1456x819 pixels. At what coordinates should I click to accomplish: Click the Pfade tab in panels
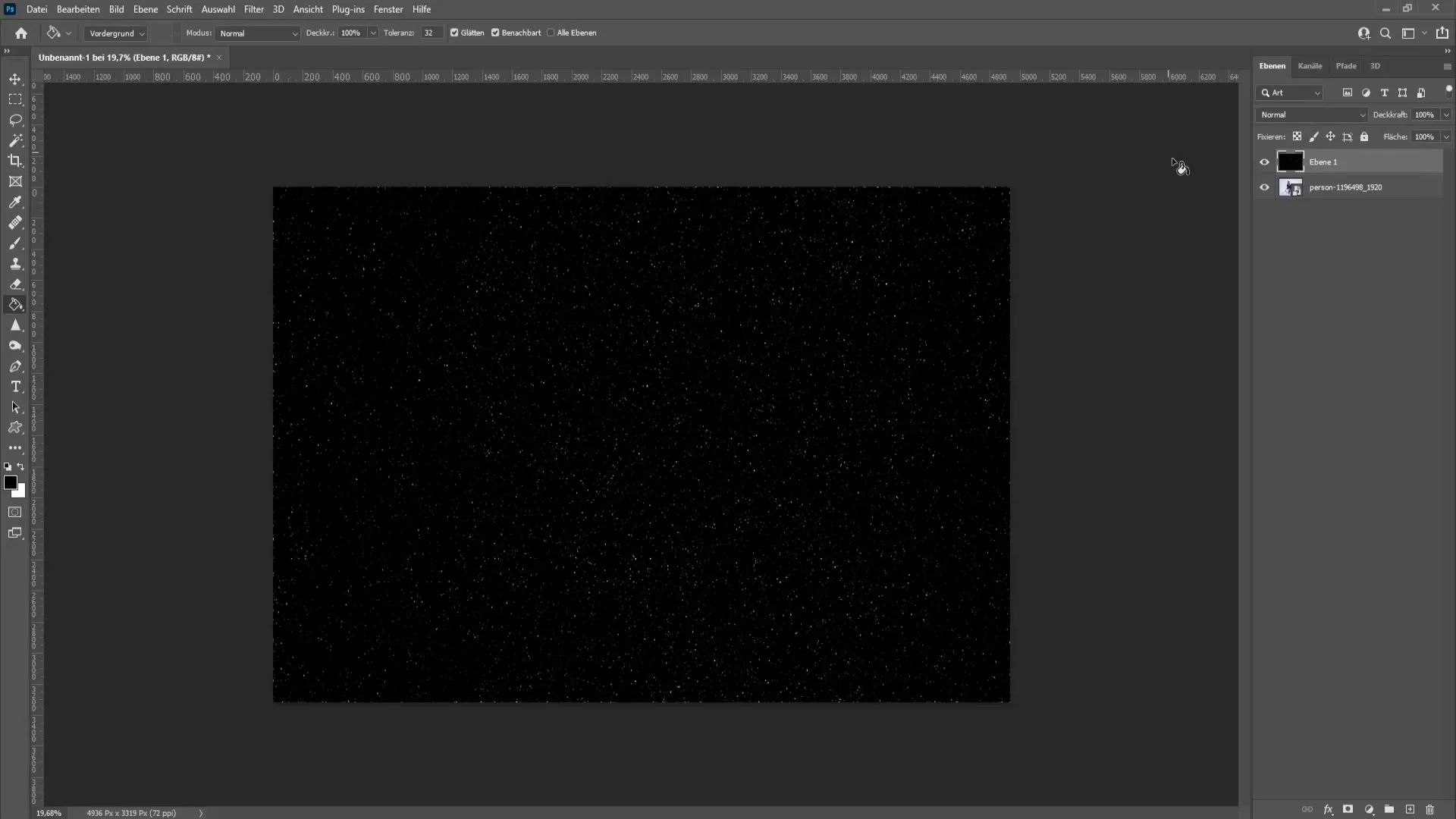point(1346,65)
